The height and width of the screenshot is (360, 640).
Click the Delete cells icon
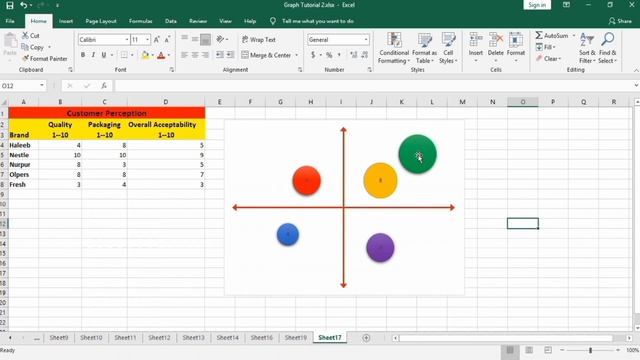coord(496,40)
